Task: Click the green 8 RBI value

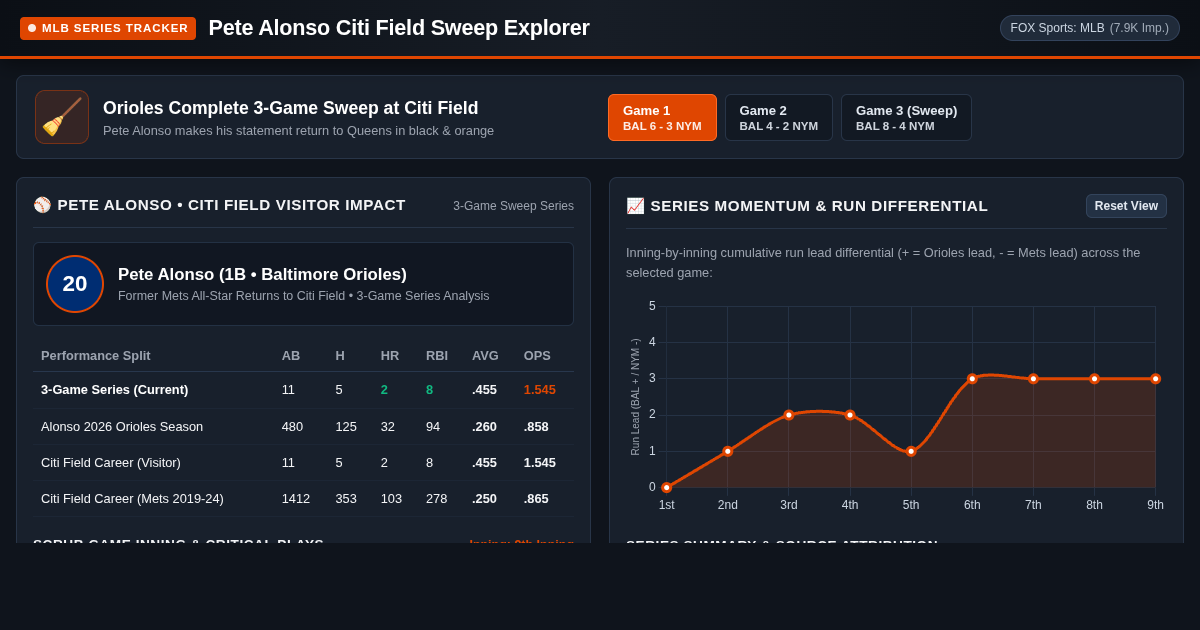Action: 430,390
